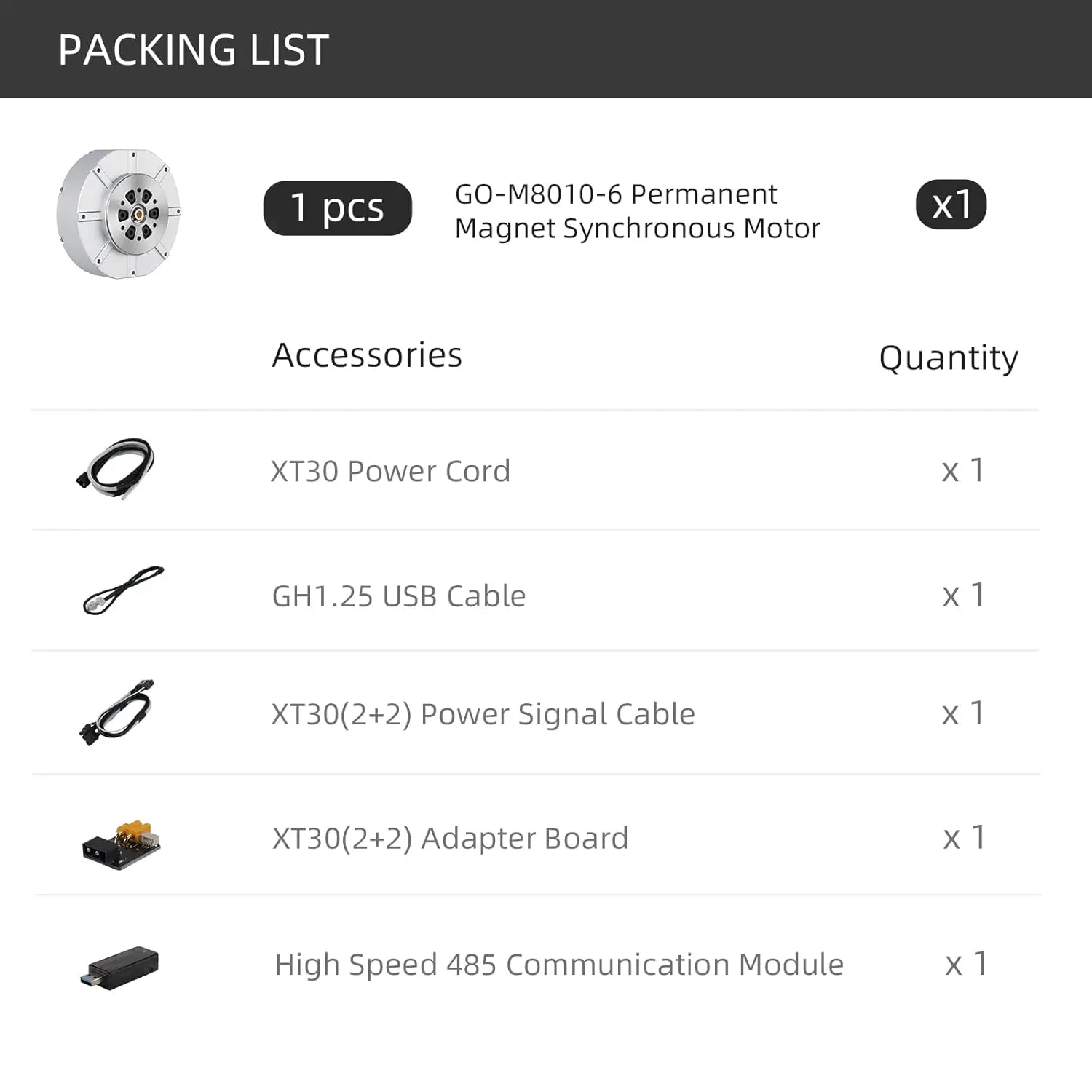Click the Adapter Board quantity "x 1"
This screenshot has width=1092, height=1092.
pos(964,838)
